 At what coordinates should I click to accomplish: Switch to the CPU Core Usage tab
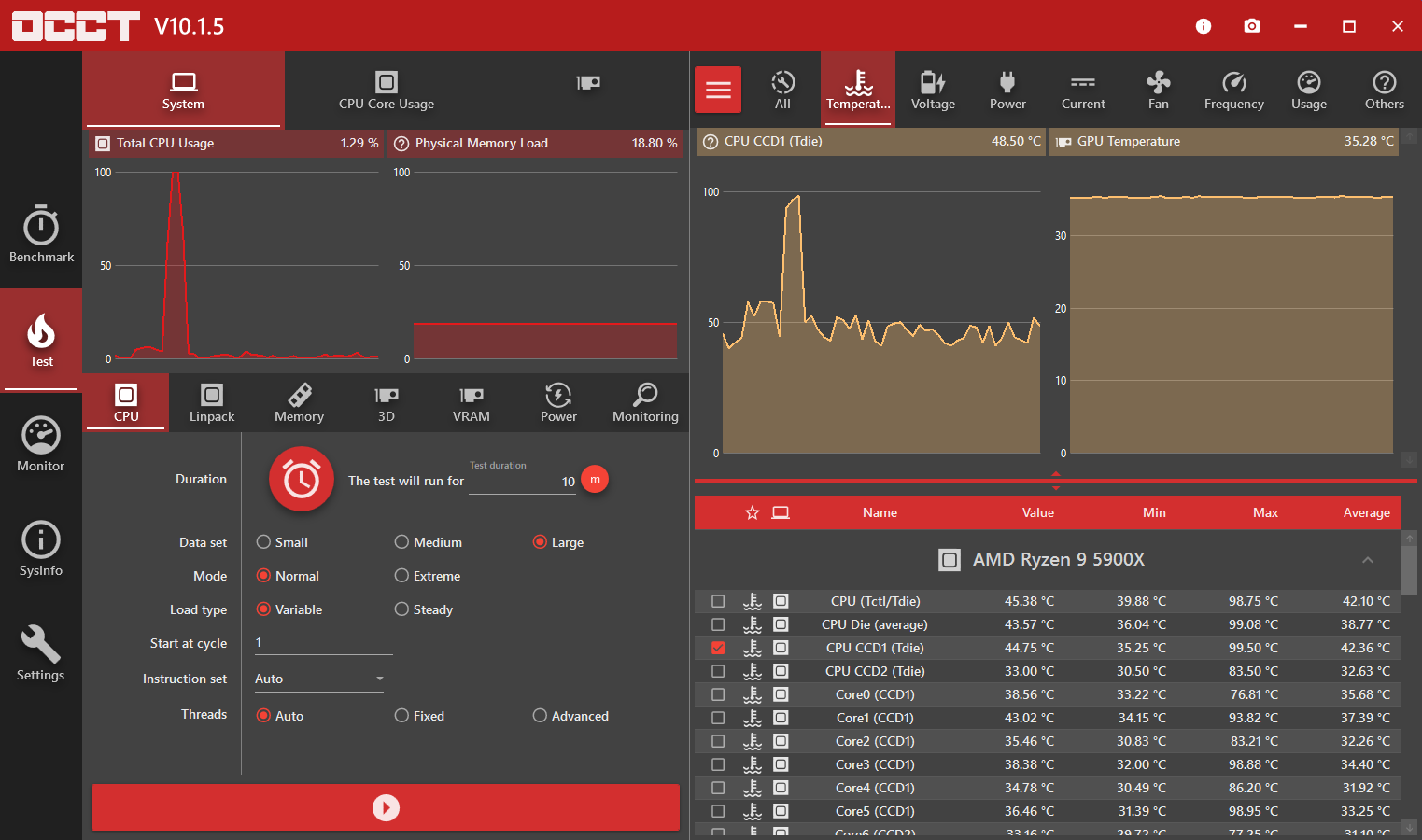386,91
